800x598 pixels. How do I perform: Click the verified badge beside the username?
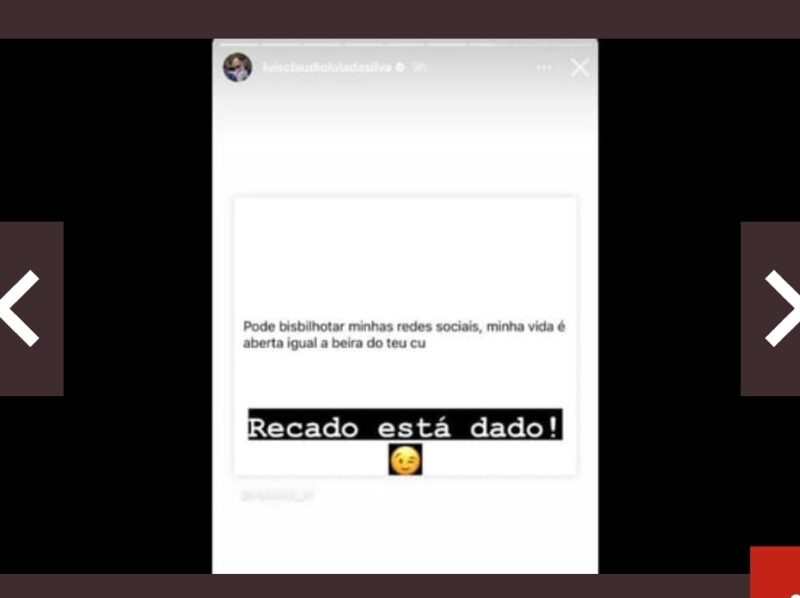401,67
